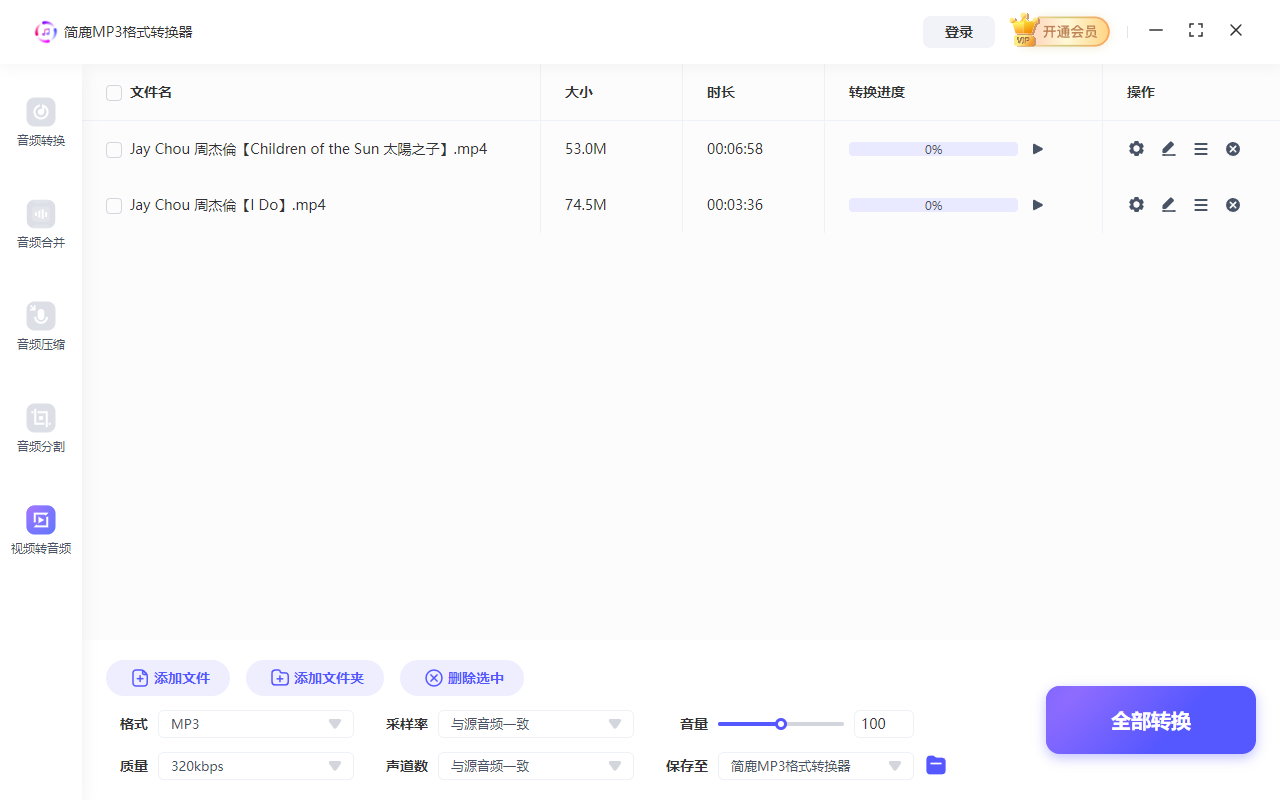Select file name Jay Chou I Do .mp4
1280x800 pixels.
(x=228, y=205)
